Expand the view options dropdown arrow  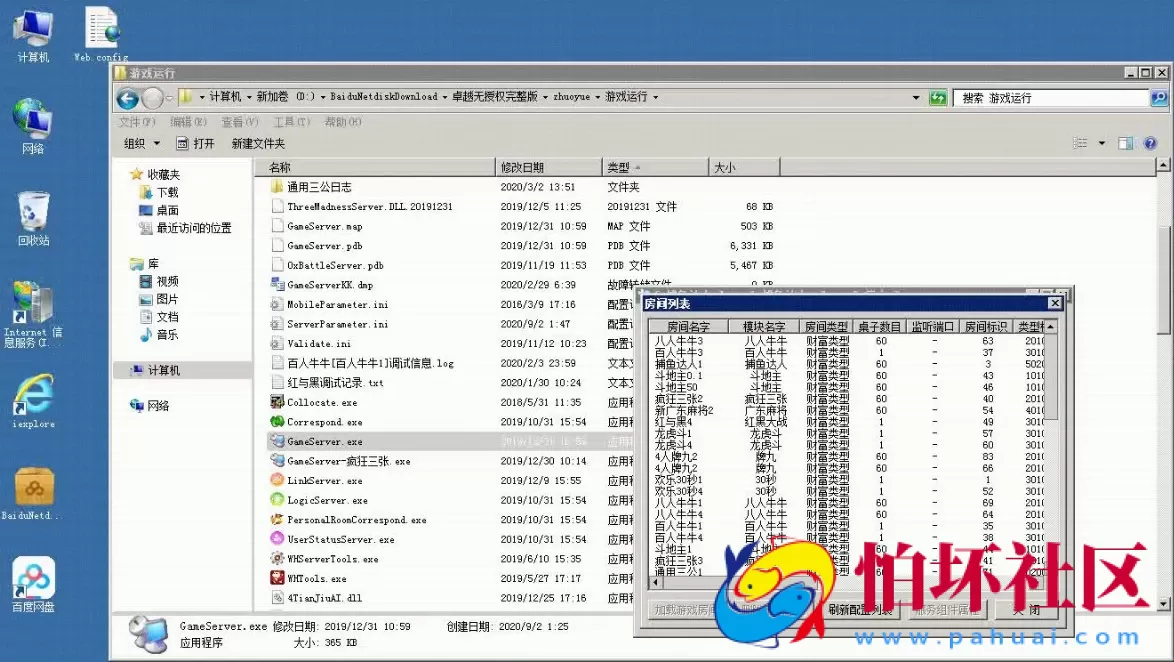(x=1102, y=143)
